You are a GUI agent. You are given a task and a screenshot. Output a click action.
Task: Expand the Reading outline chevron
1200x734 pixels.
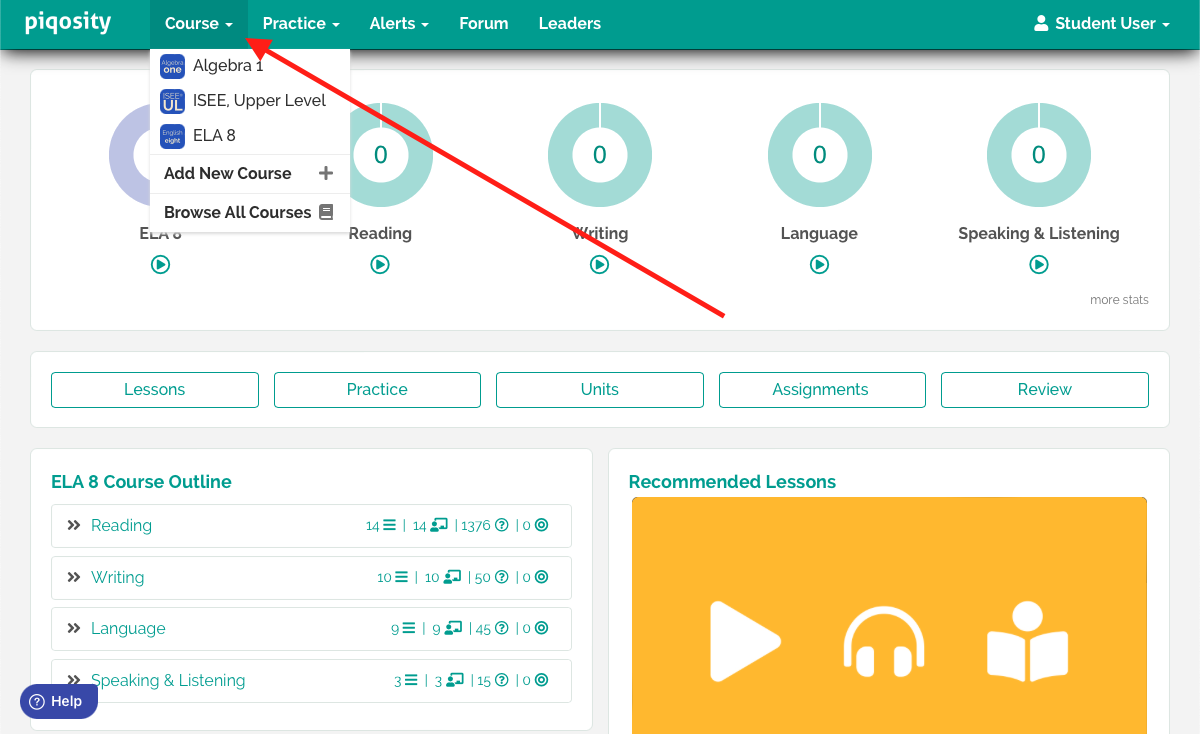coord(74,525)
